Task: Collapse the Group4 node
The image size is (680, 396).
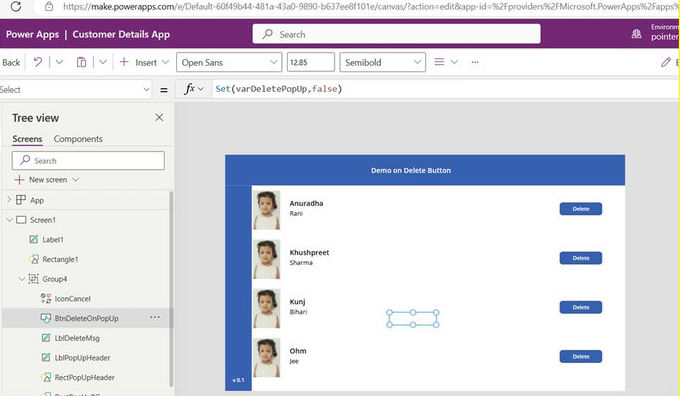Action: 22,279
